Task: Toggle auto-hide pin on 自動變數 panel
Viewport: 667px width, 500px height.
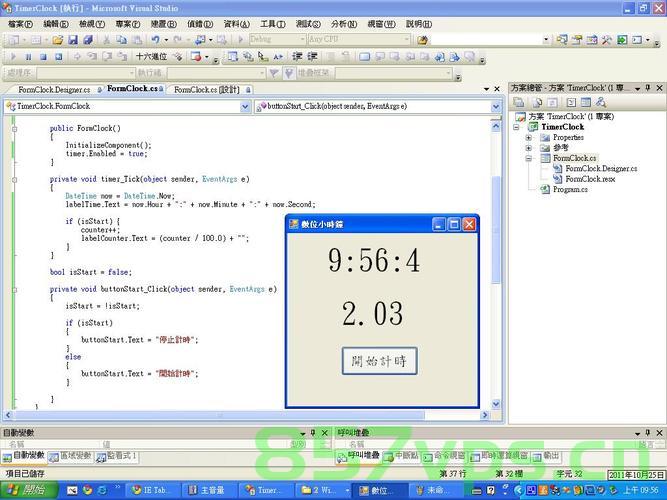Action: 313,433
